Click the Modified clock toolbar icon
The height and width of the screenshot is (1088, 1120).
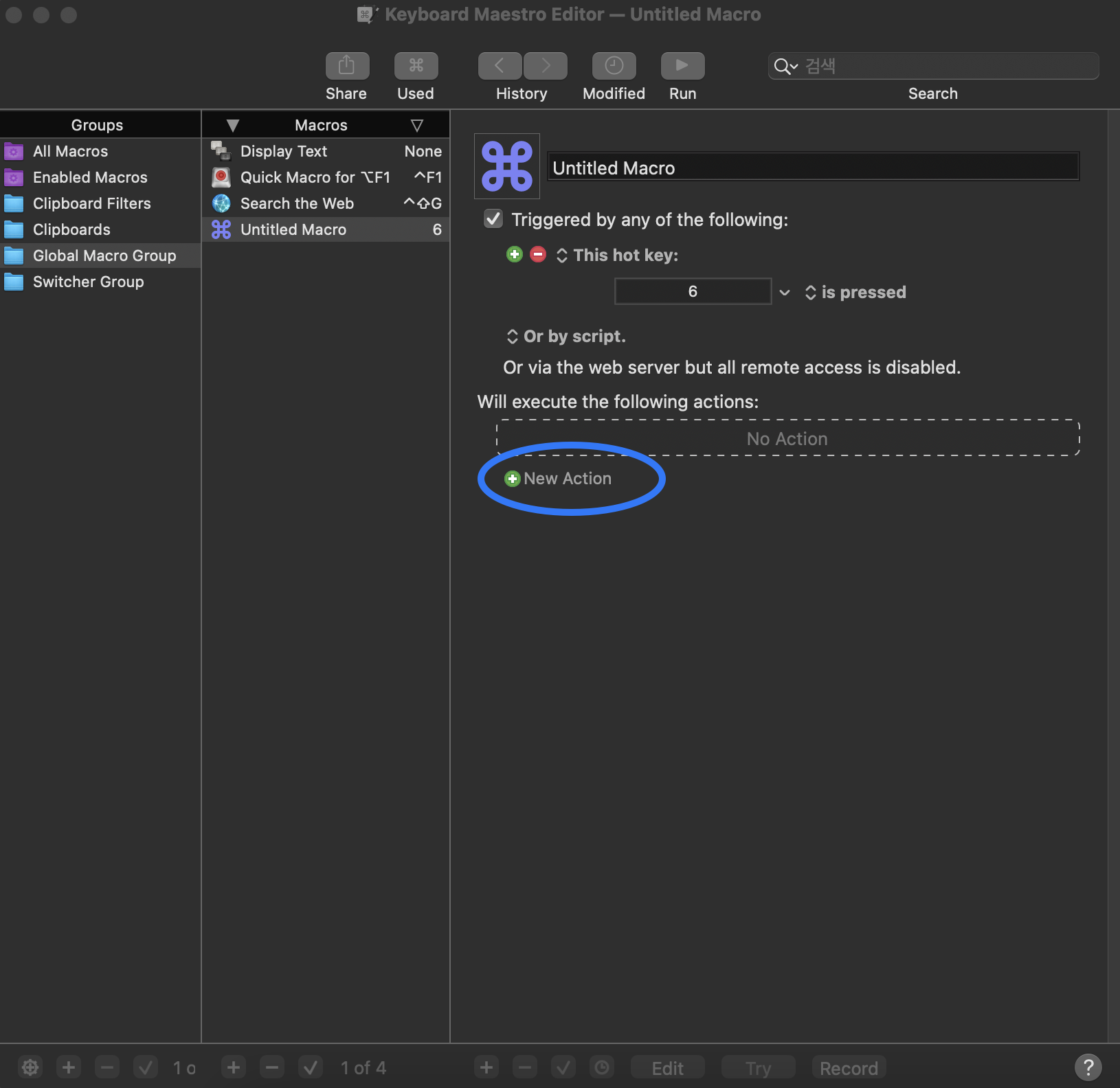point(614,66)
